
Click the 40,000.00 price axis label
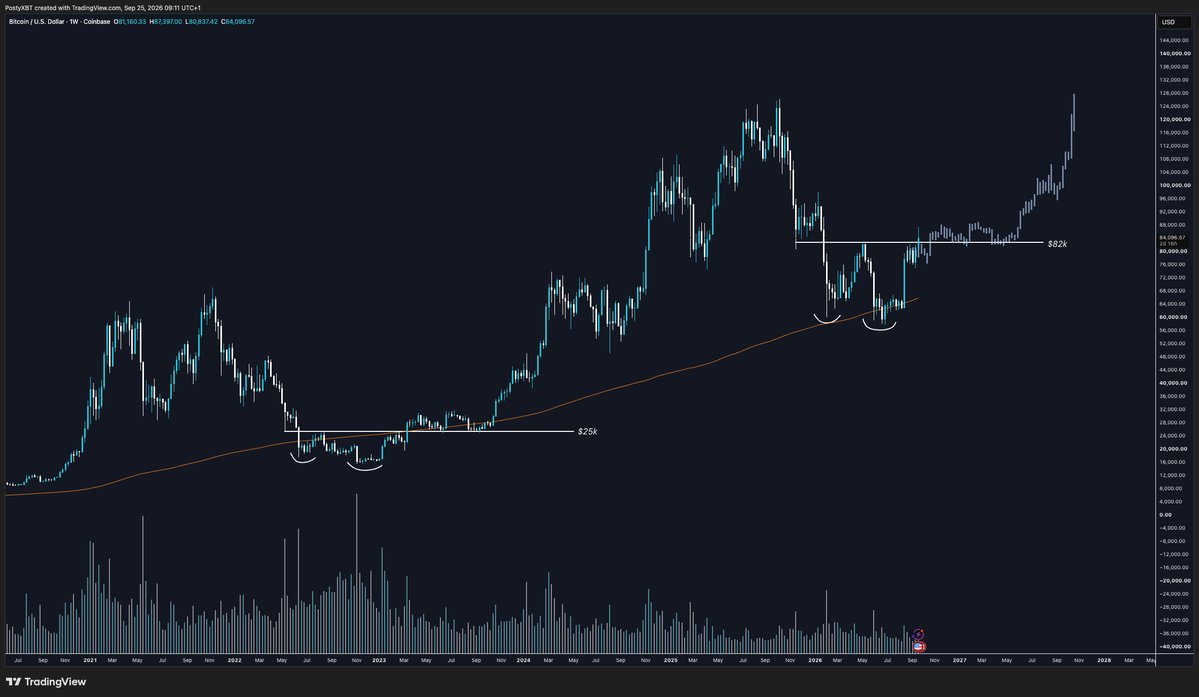tap(1173, 383)
